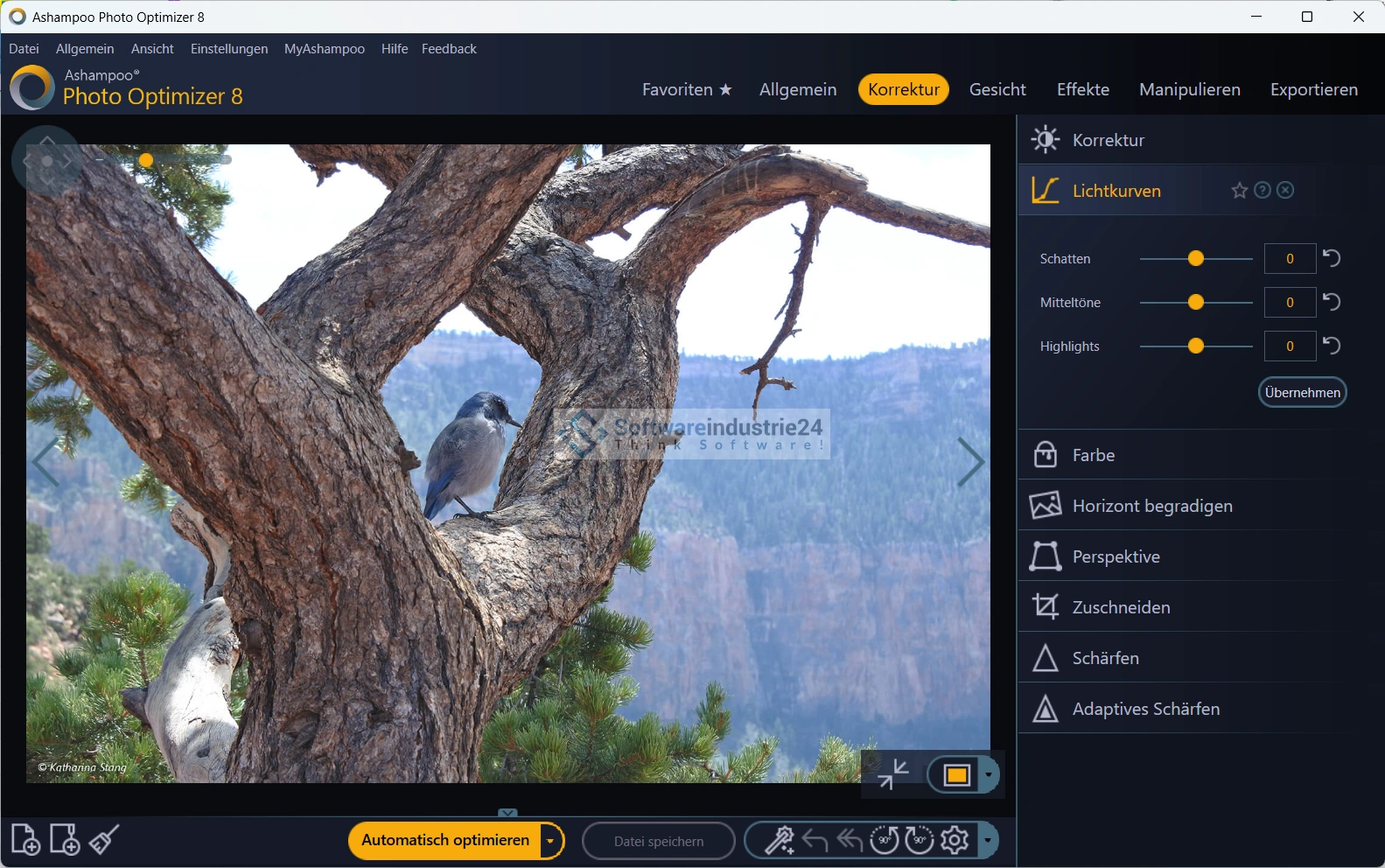Reset the Schatten value with its undo arrow
1385x868 pixels.
[x=1332, y=258]
